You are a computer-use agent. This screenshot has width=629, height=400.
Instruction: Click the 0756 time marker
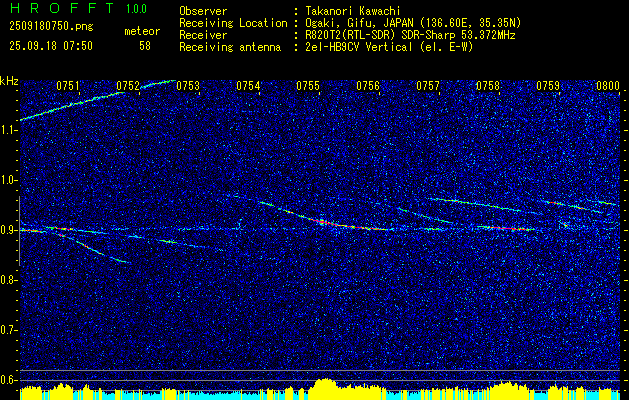(368, 86)
